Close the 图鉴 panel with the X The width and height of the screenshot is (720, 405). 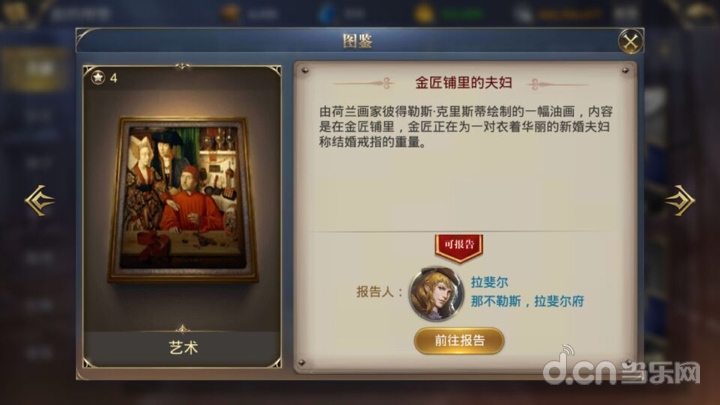tap(630, 42)
